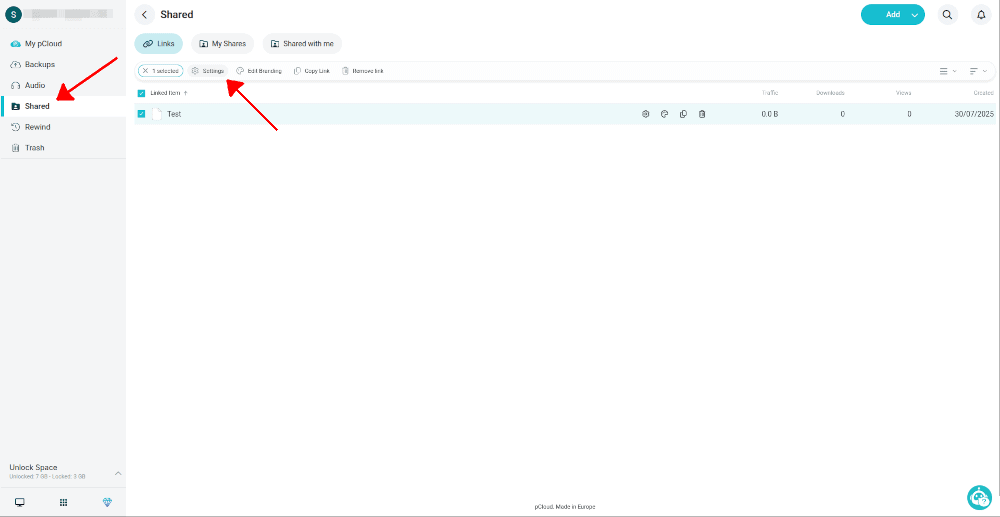
Task: Open the desktop monitor icon in sidebar footer
Action: pyautogui.click(x=20, y=502)
